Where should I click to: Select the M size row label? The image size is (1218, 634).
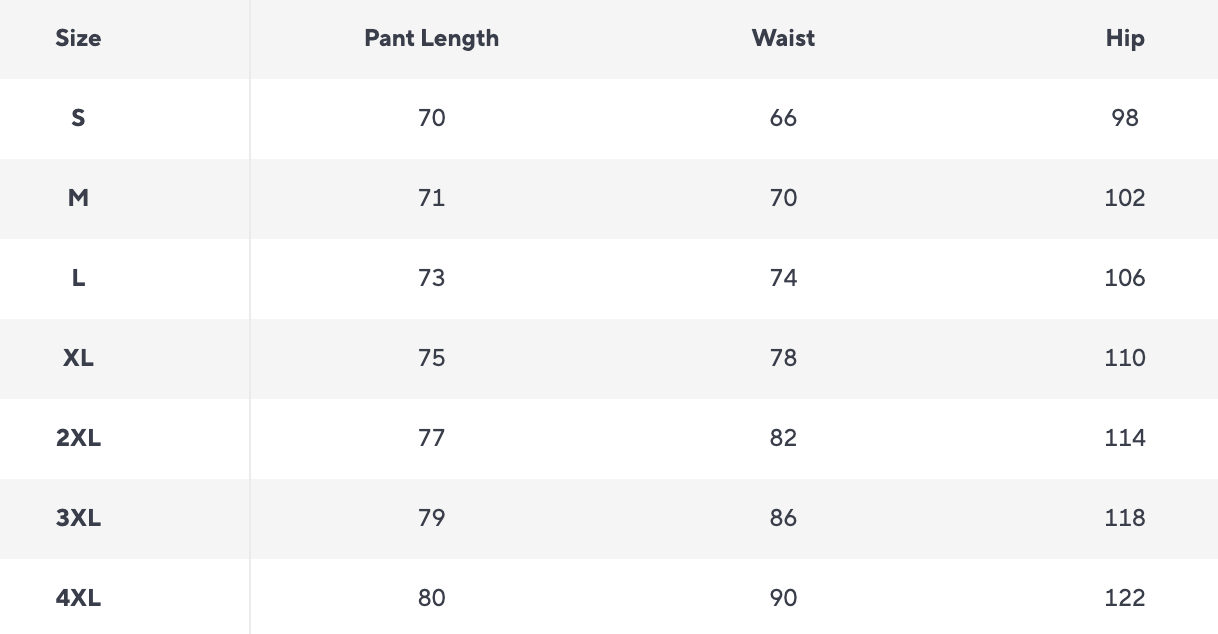coord(78,198)
